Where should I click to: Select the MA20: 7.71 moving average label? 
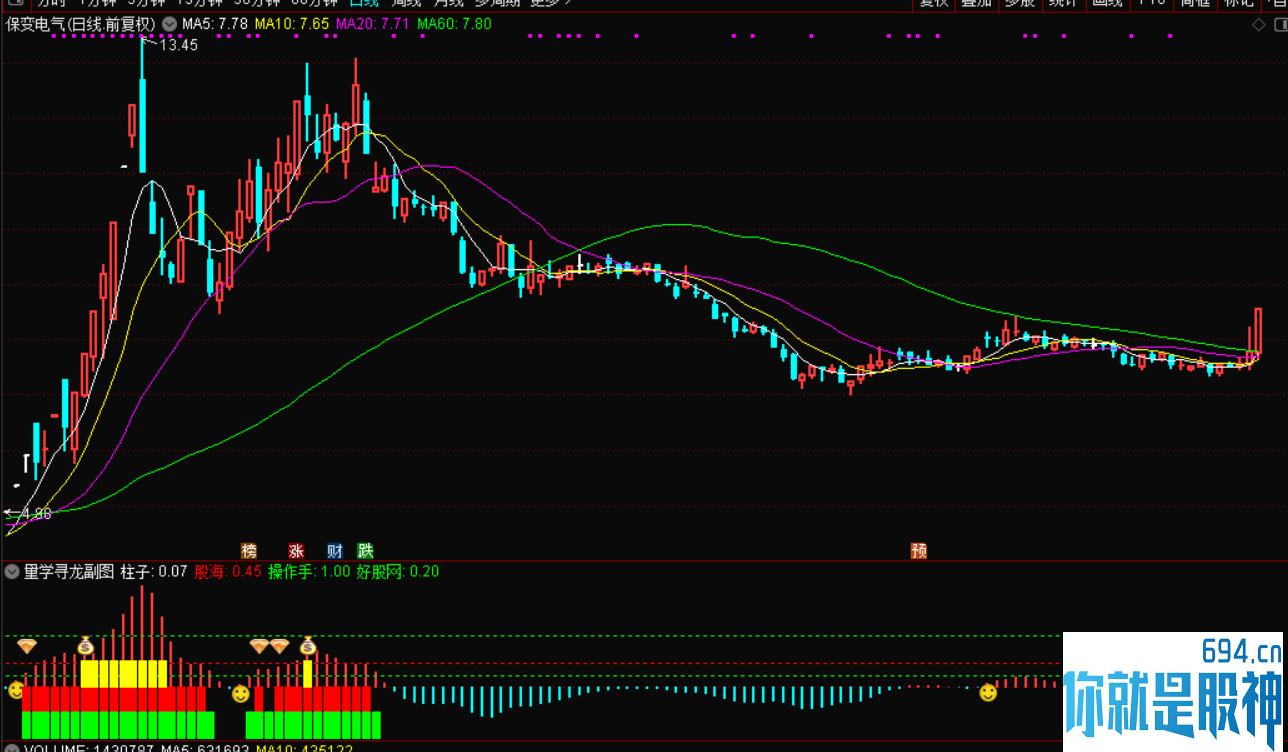point(373,24)
